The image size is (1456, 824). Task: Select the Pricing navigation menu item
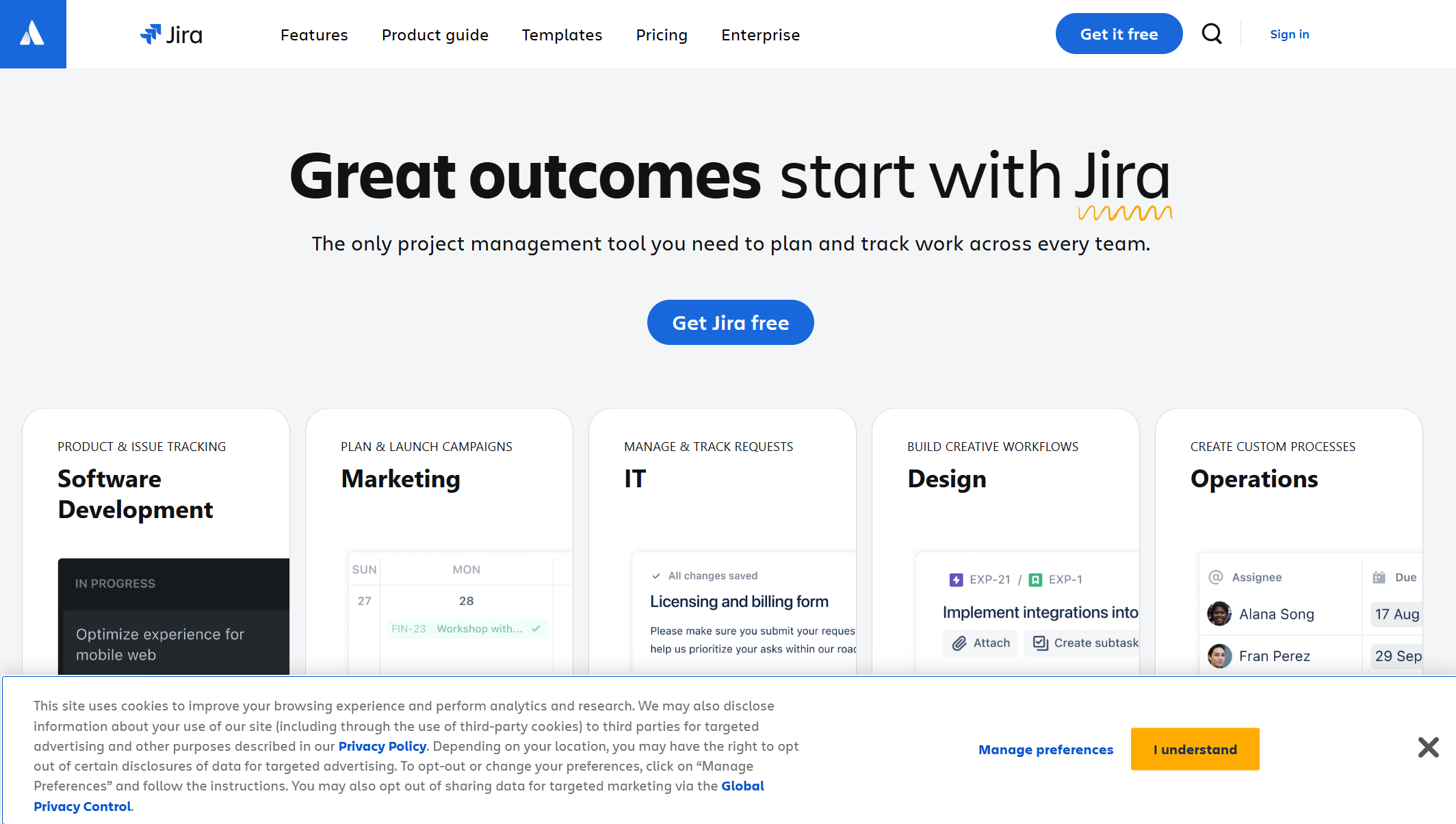(x=661, y=34)
